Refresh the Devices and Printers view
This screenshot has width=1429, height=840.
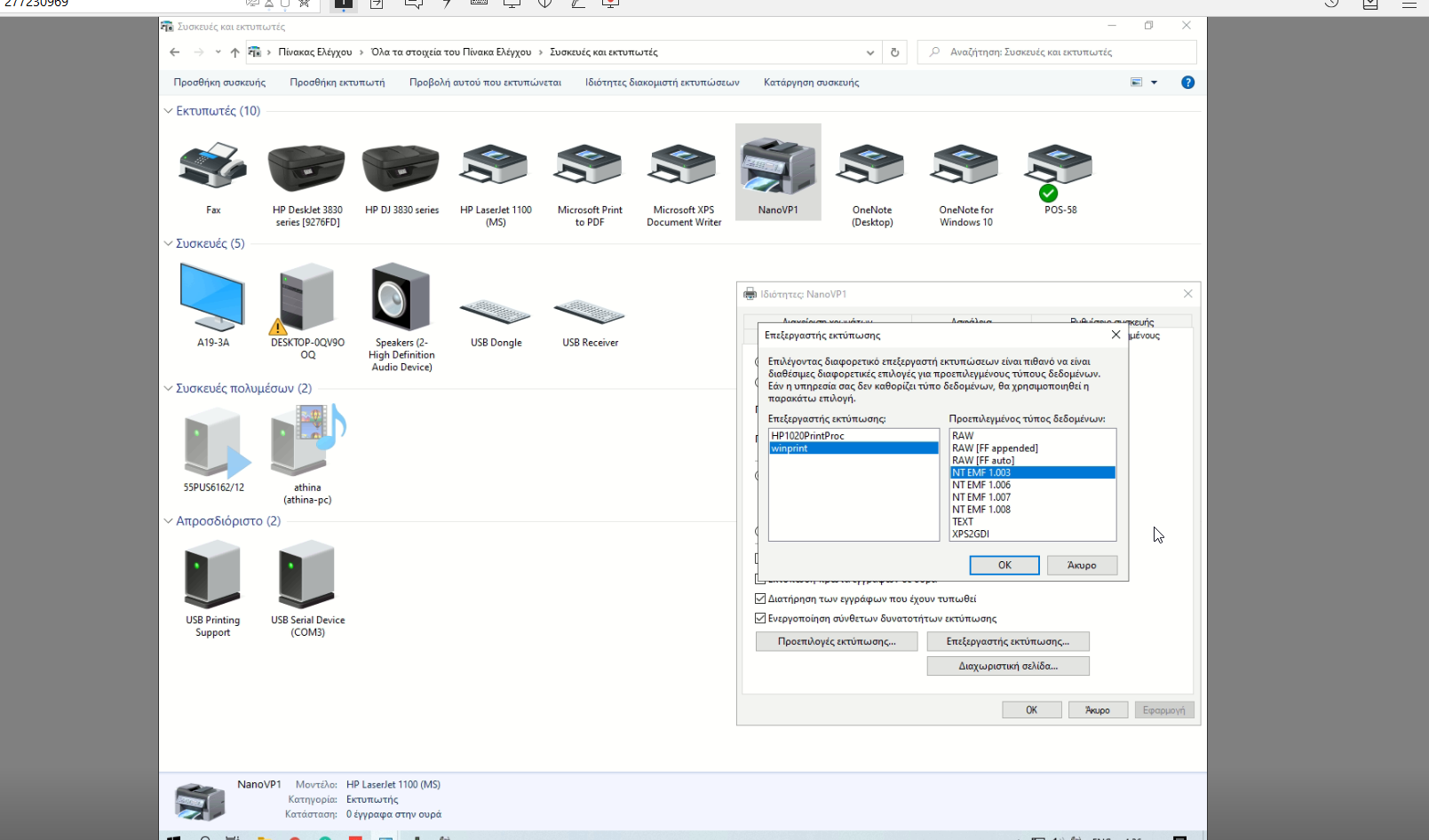[x=894, y=52]
